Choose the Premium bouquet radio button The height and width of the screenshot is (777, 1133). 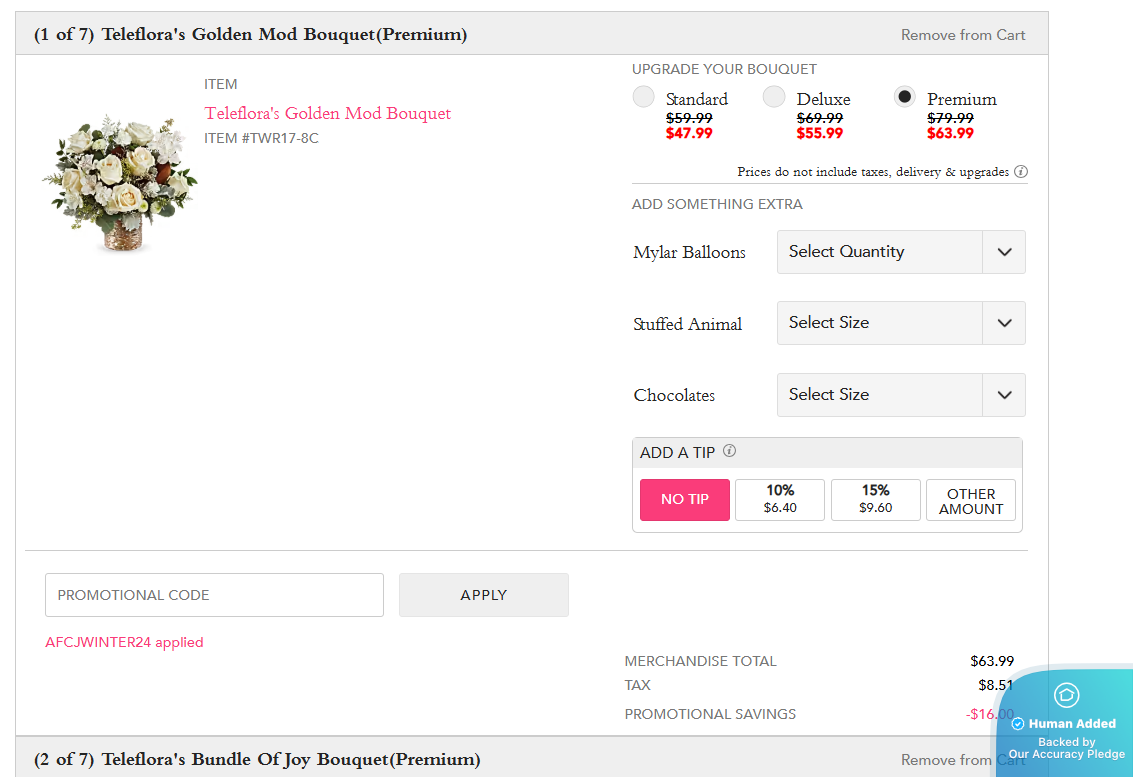pyautogui.click(x=904, y=97)
